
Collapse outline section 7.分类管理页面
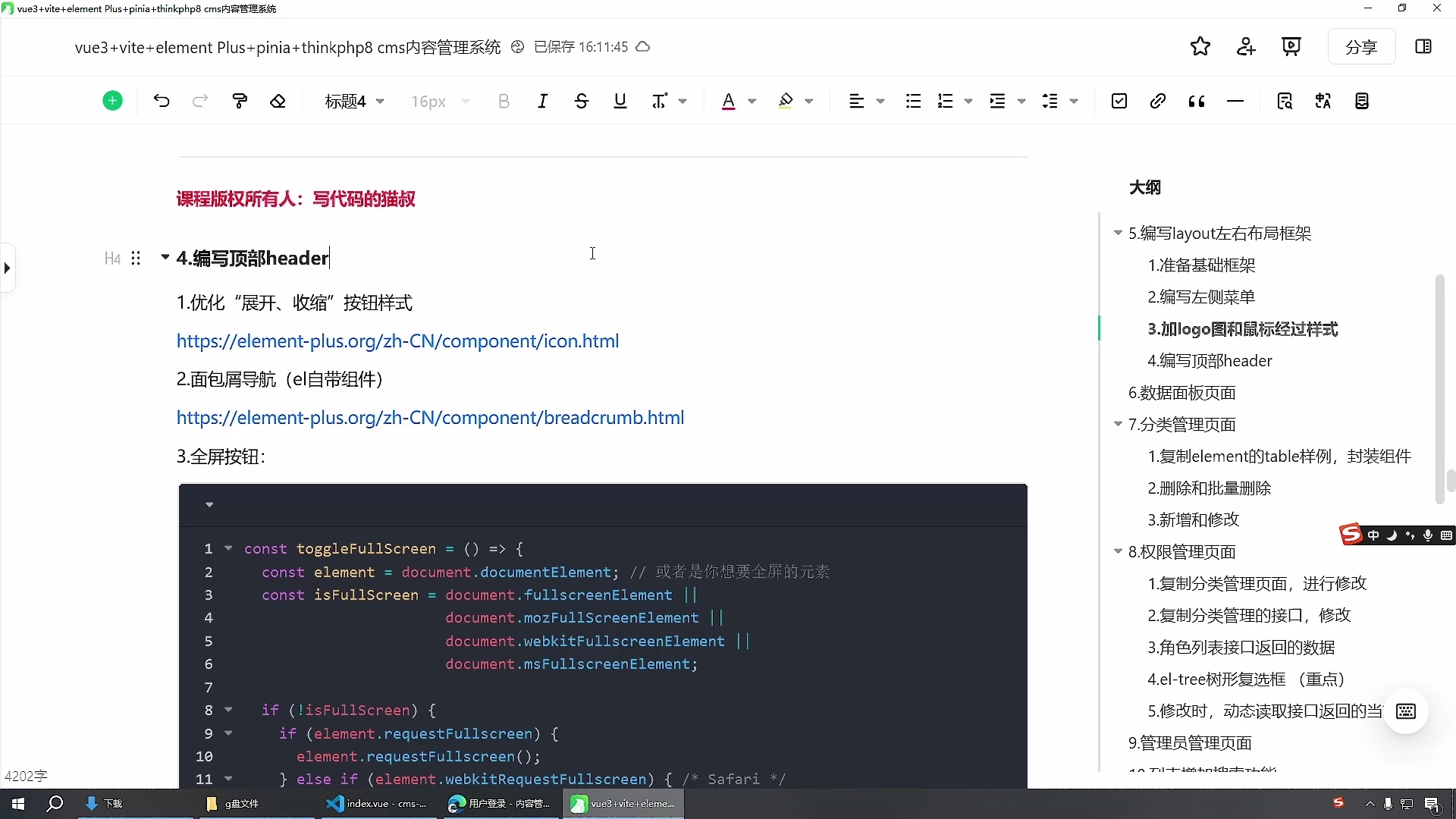pyautogui.click(x=1118, y=424)
